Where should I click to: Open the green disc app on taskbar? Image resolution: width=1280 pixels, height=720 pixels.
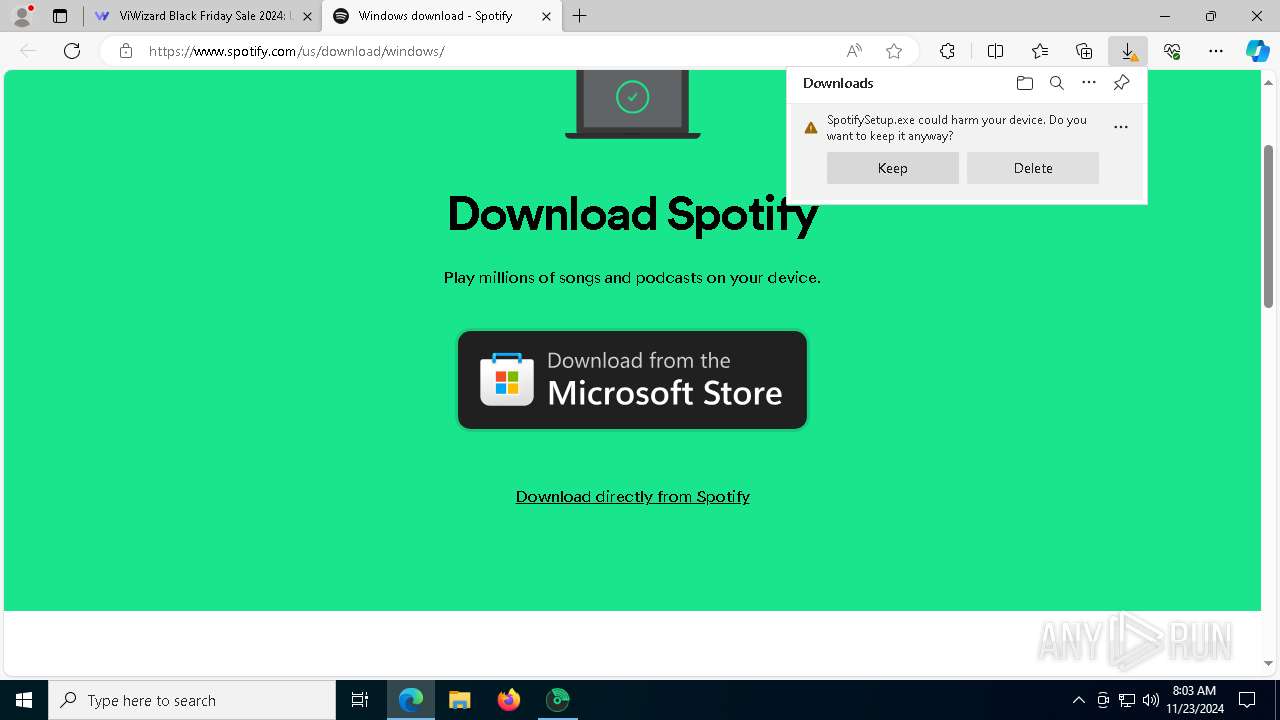pos(558,700)
